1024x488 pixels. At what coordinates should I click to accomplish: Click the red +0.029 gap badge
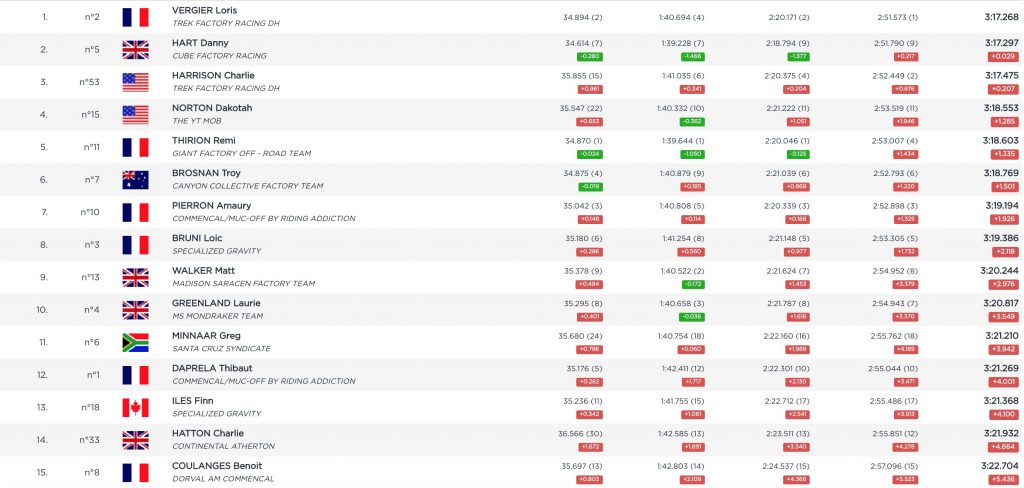coord(1004,57)
